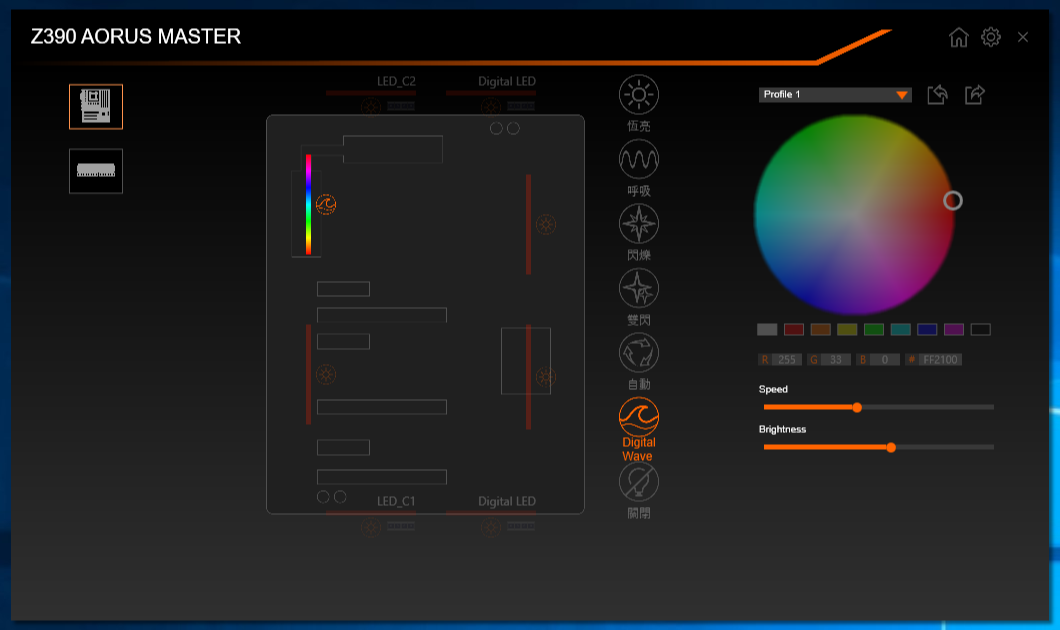Image resolution: width=1060 pixels, height=630 pixels.
Task: Click sun icon under bottom Digital LED label
Action: pos(491,527)
